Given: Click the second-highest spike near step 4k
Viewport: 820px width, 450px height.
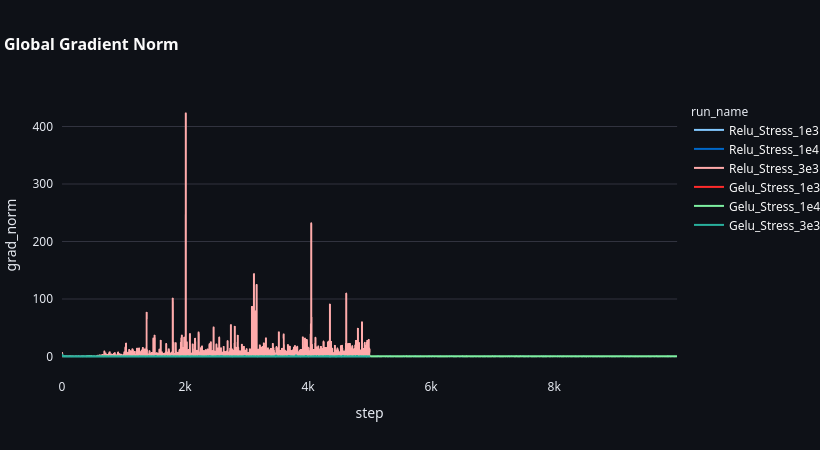Looking at the screenshot, I should (x=311, y=224).
